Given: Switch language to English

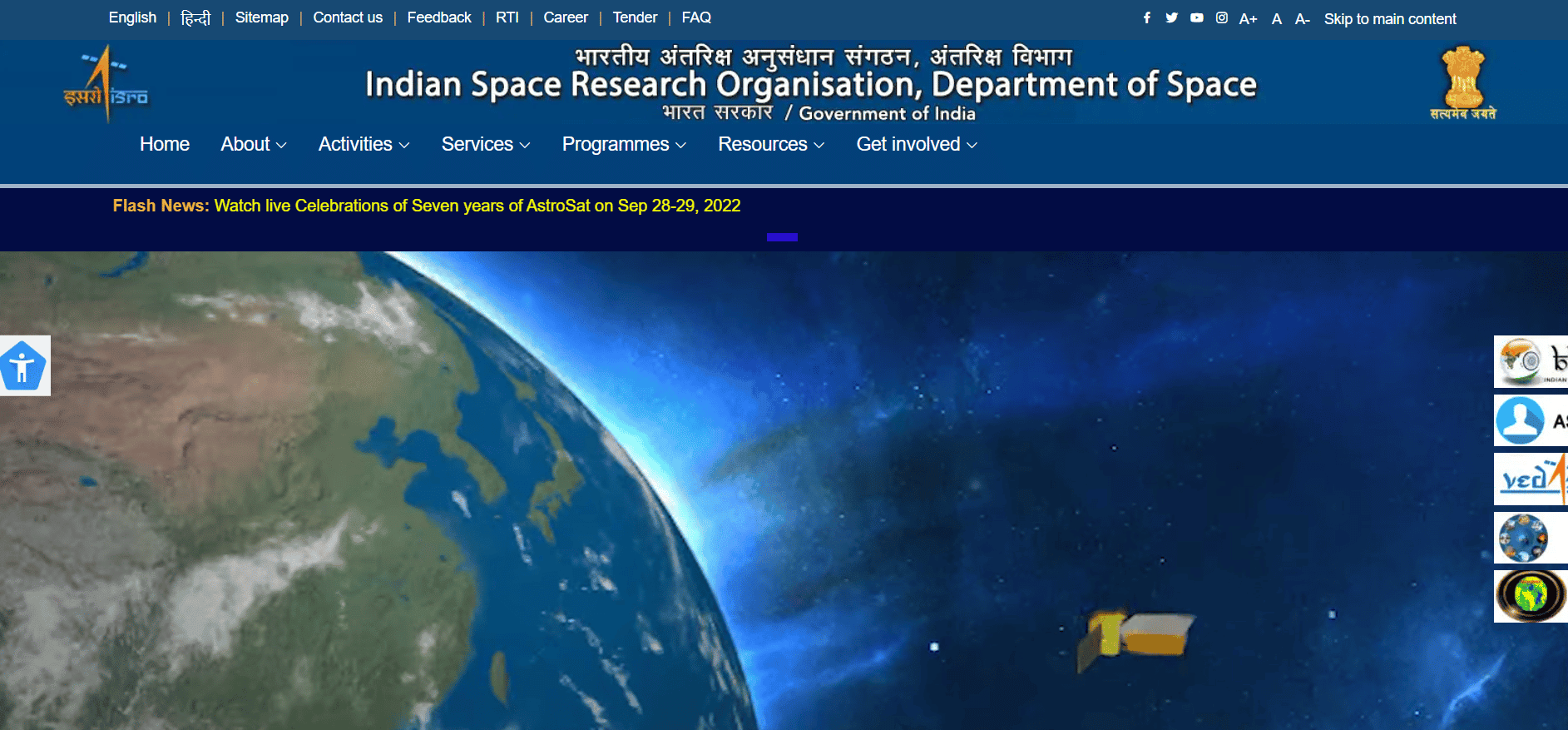Looking at the screenshot, I should [132, 17].
